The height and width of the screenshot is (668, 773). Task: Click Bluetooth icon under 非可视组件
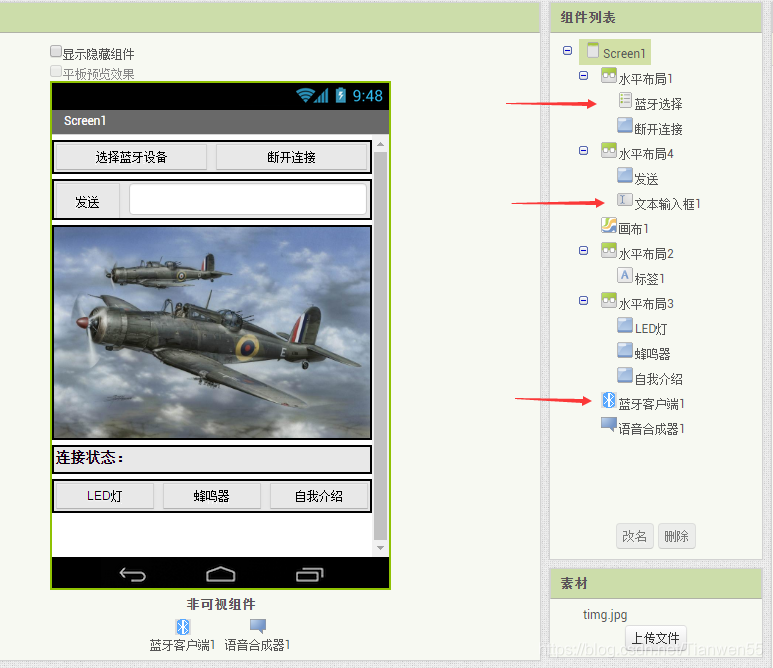pyautogui.click(x=183, y=627)
